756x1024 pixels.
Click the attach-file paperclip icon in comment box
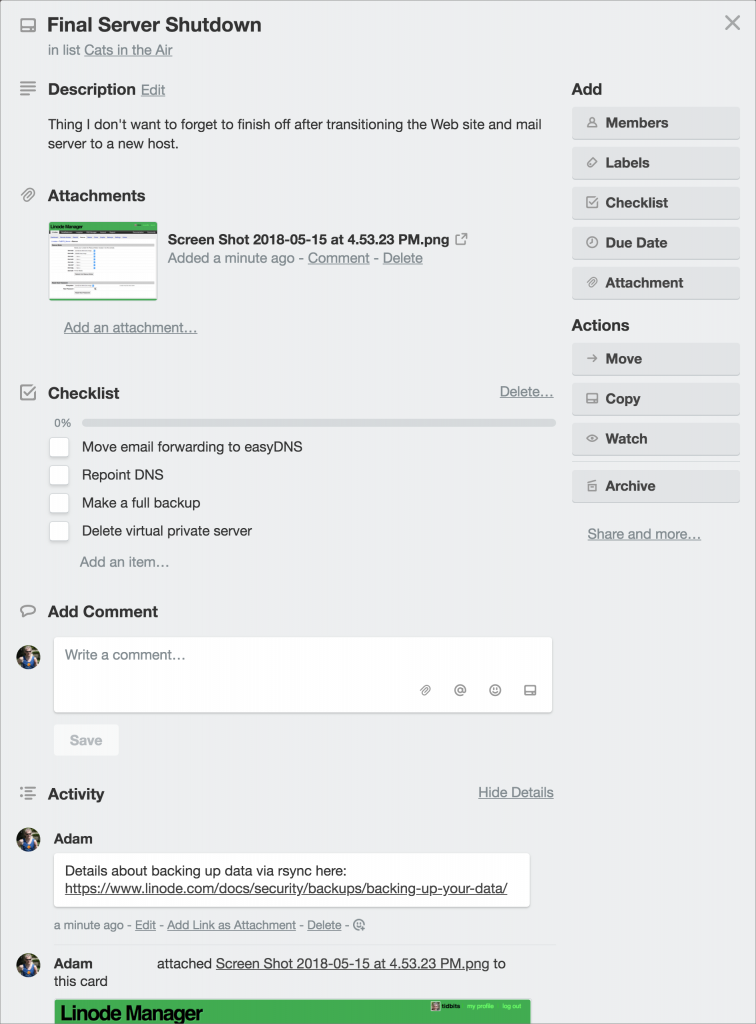click(425, 690)
